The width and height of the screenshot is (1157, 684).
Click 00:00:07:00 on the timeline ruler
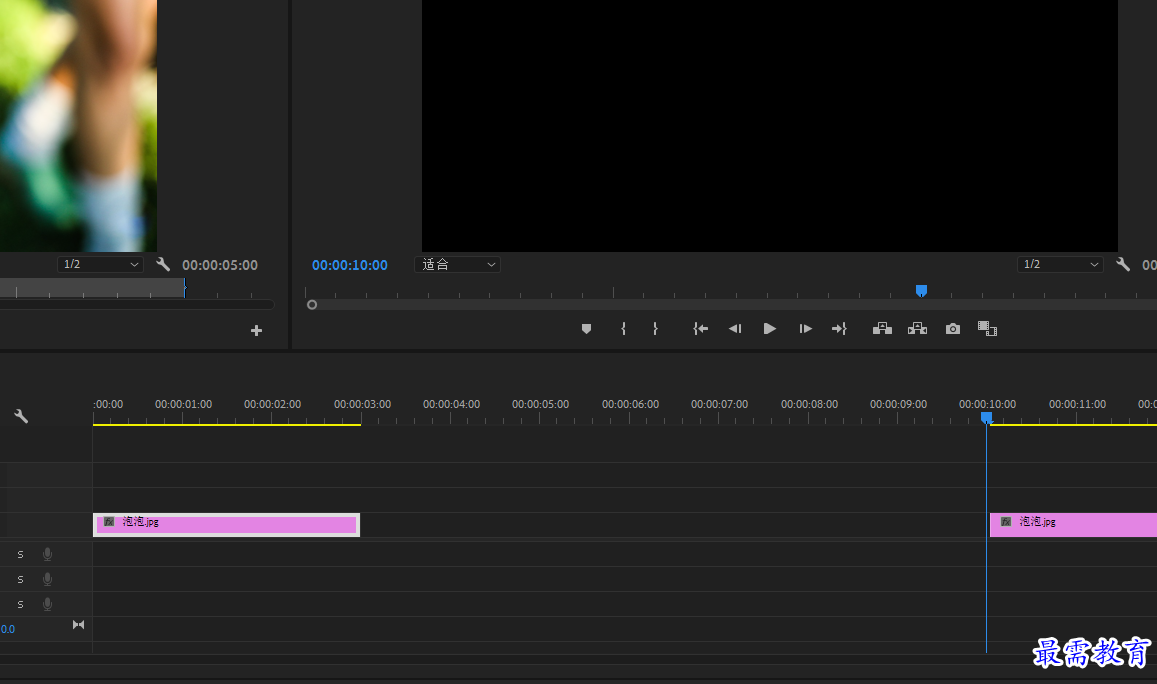[719, 404]
